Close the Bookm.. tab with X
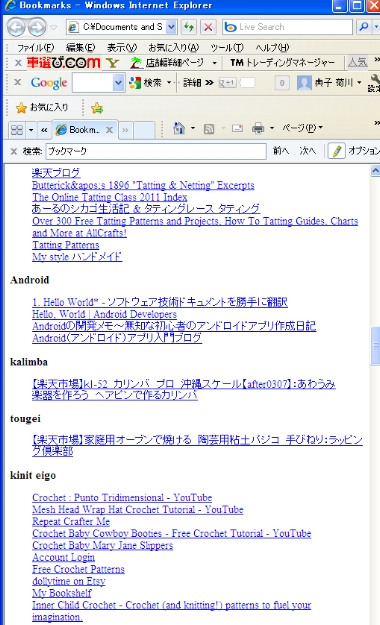 110,130
